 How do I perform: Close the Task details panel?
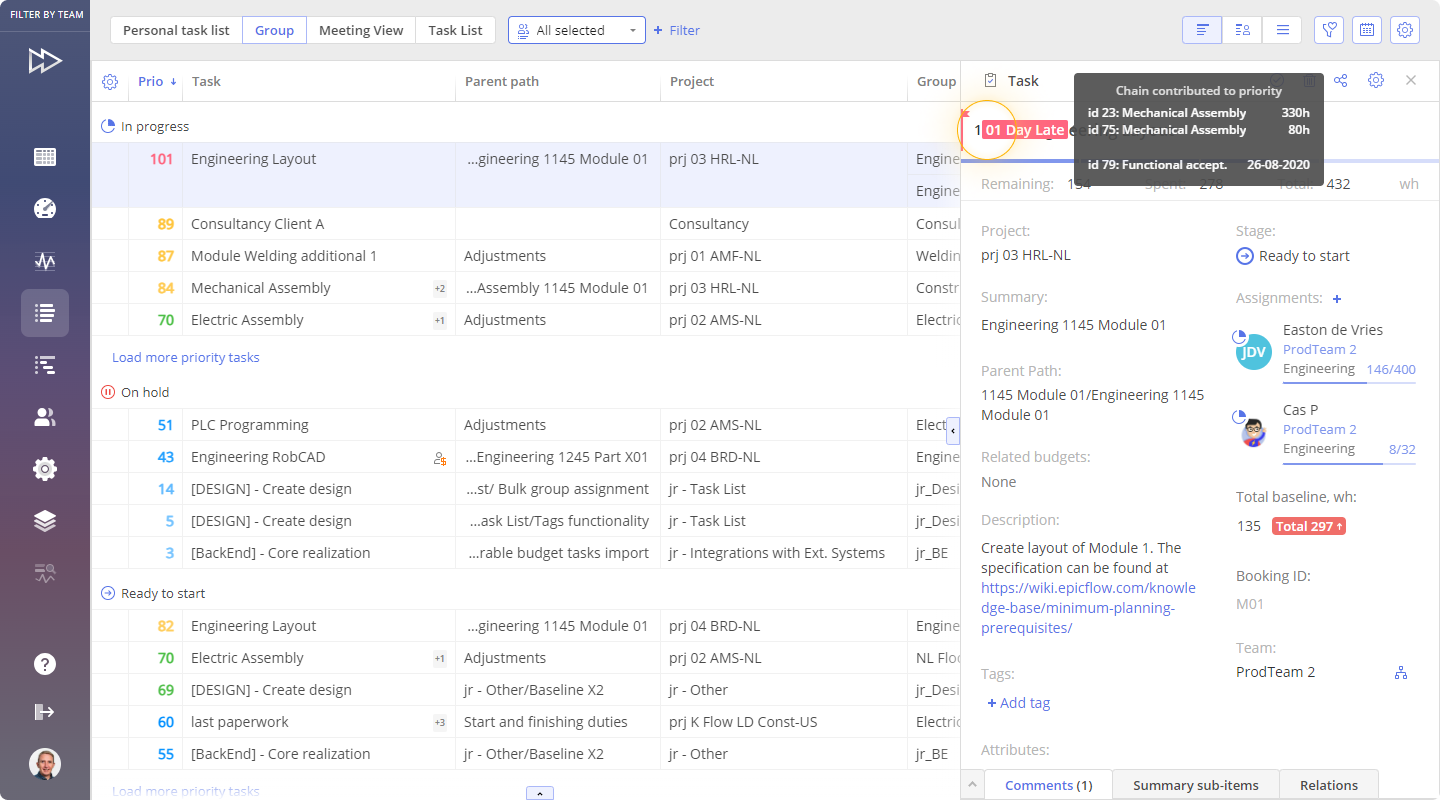[x=1411, y=80]
